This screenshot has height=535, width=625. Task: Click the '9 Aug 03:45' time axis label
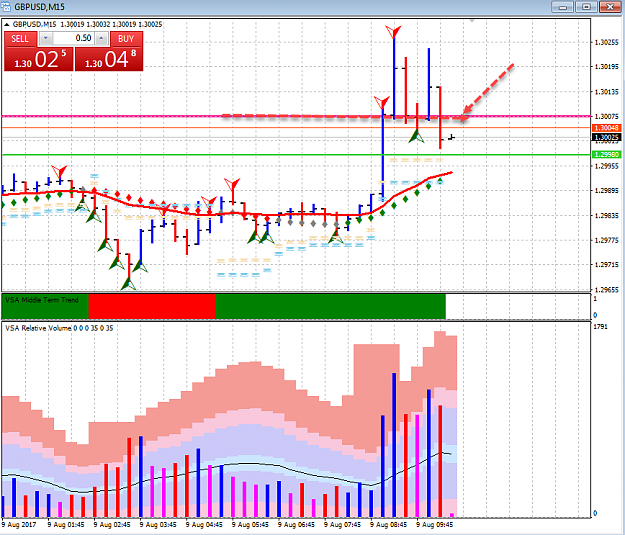pyautogui.click(x=158, y=525)
